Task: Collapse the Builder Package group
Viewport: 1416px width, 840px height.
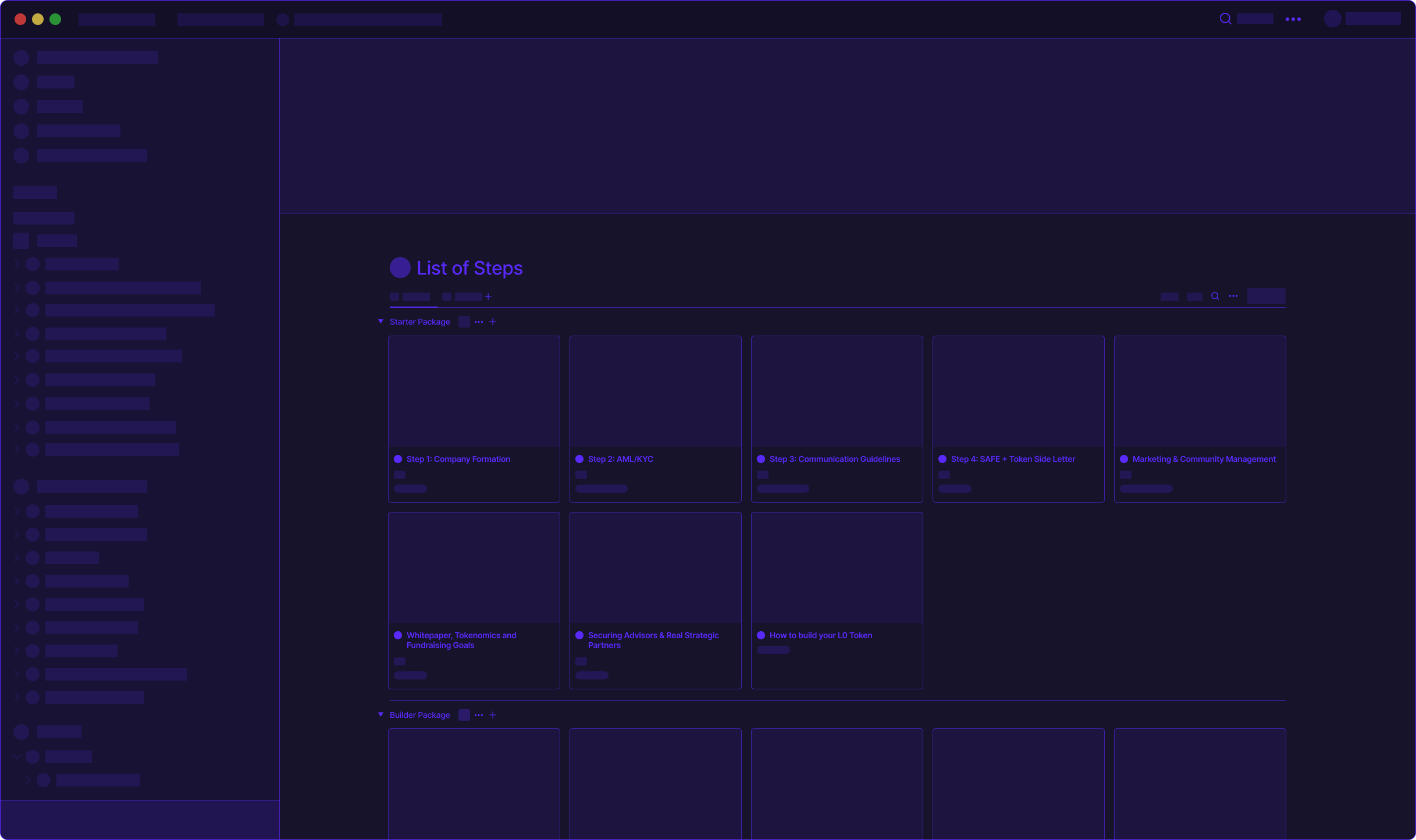Action: pos(381,714)
